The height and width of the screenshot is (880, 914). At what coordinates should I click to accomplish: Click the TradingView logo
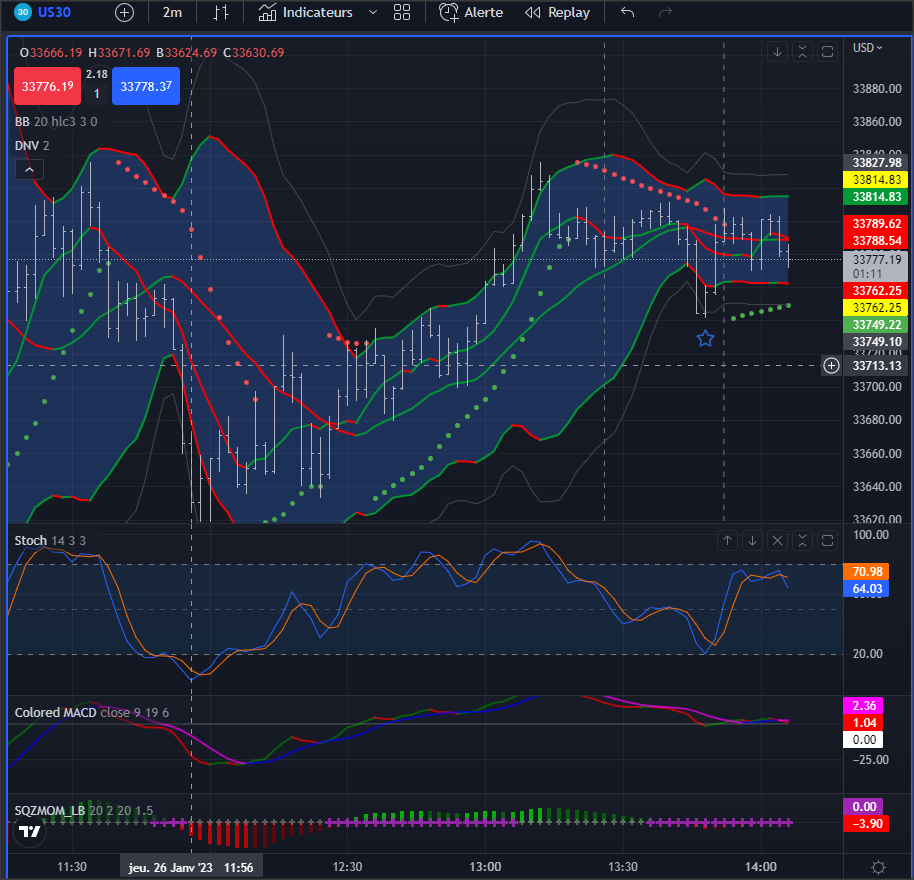[x=30, y=831]
